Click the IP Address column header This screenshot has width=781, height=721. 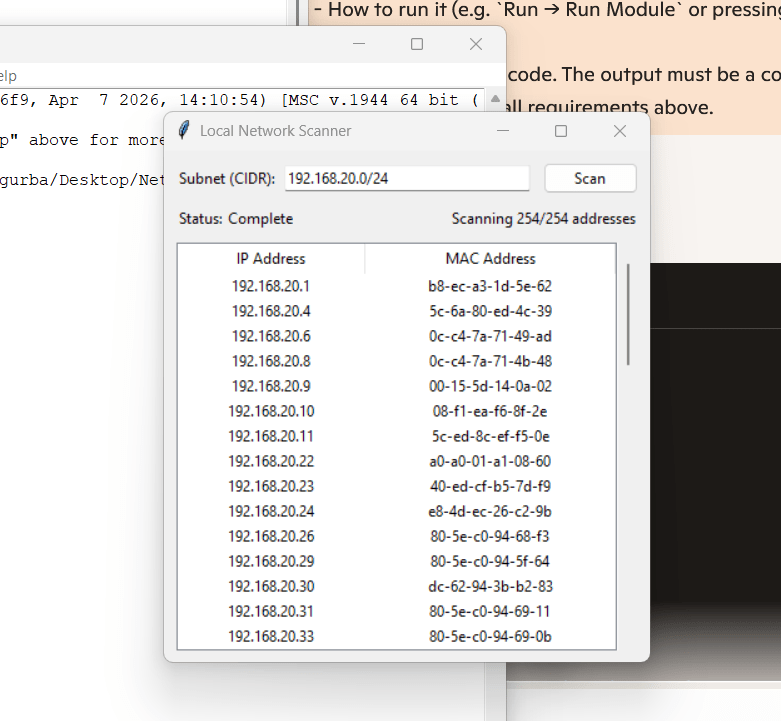coord(271,258)
